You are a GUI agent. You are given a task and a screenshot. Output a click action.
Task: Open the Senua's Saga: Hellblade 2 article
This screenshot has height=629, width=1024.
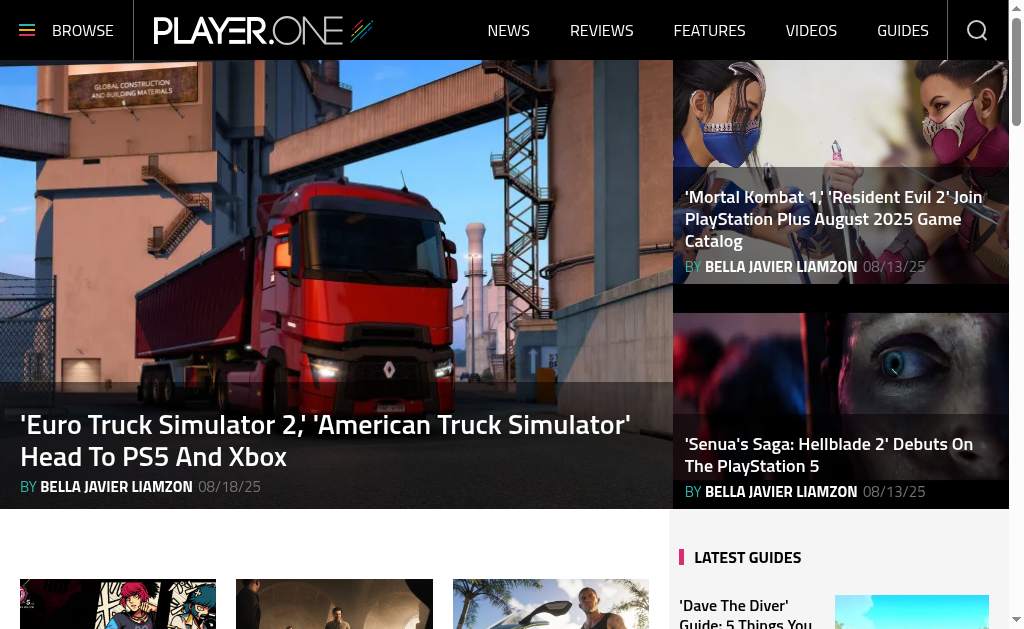(829, 455)
